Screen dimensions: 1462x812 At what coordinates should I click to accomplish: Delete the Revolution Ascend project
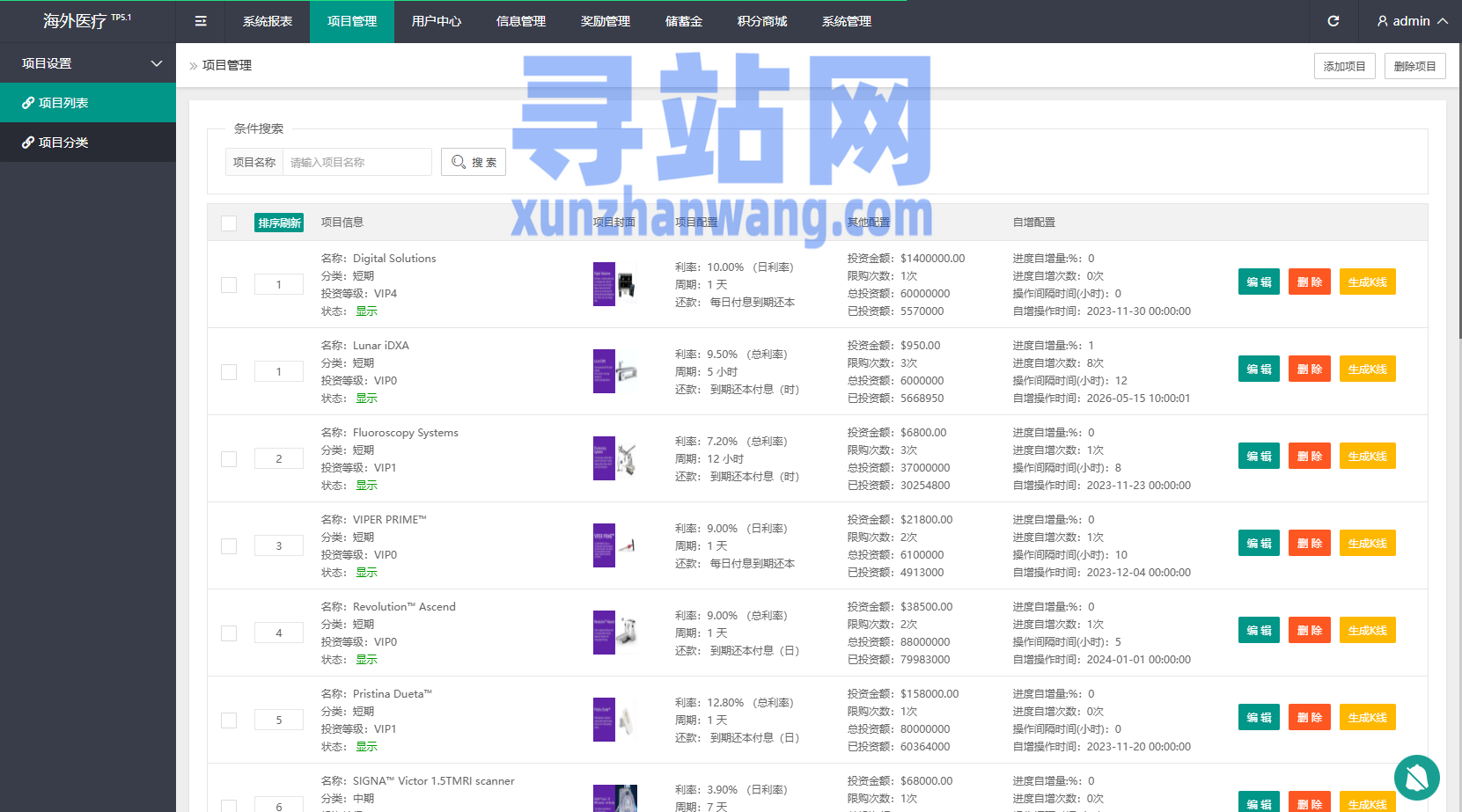tap(1310, 630)
